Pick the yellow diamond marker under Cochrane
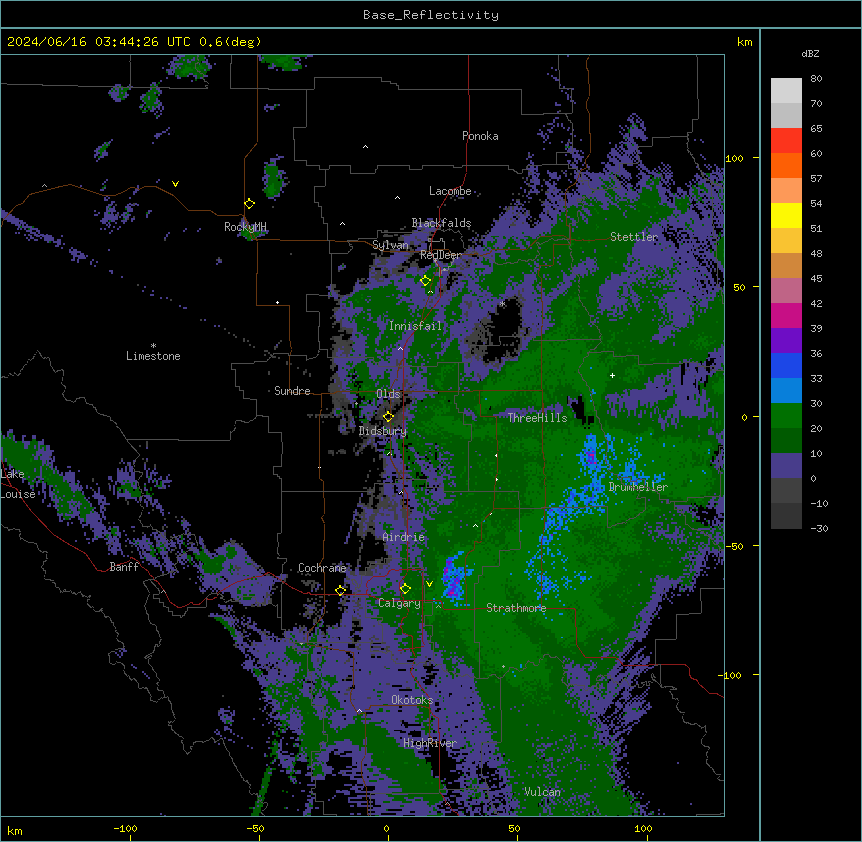 [x=340, y=591]
